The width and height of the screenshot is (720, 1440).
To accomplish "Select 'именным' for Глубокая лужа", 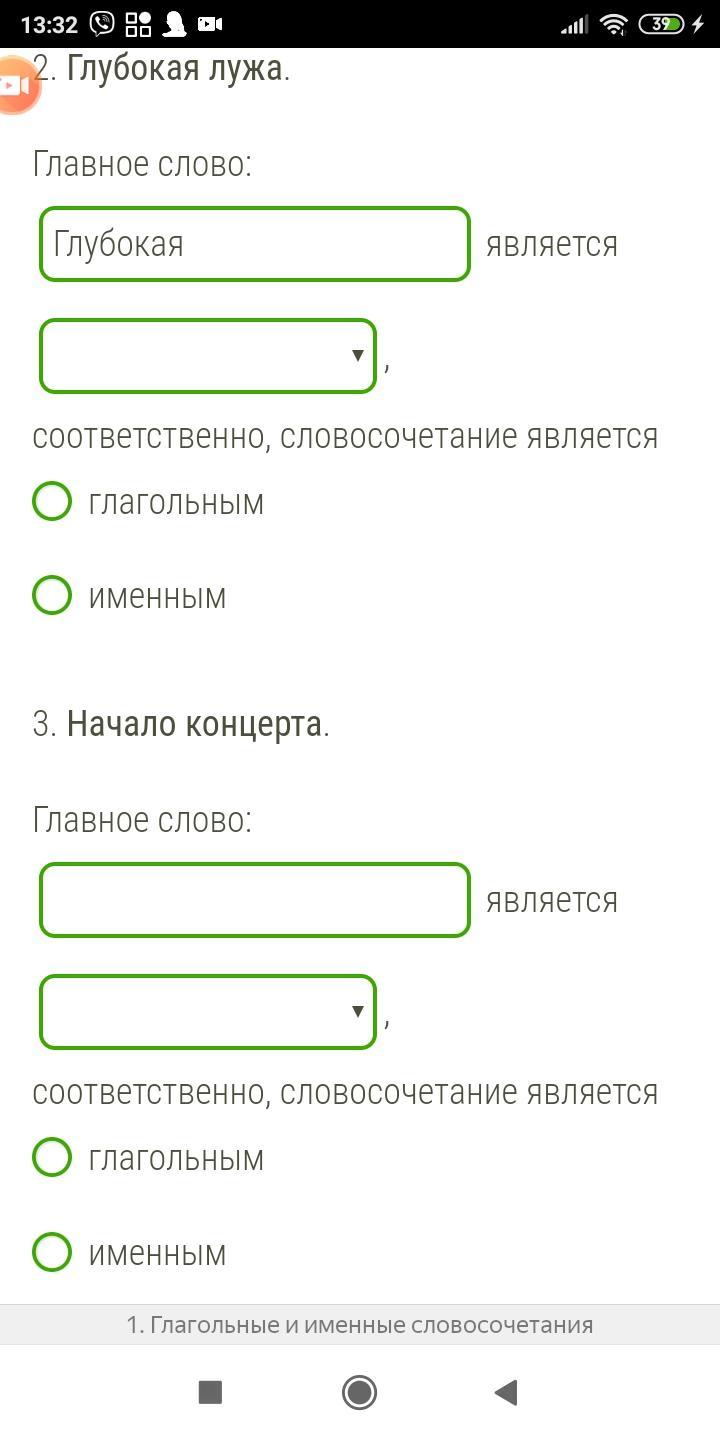I will (52, 596).
